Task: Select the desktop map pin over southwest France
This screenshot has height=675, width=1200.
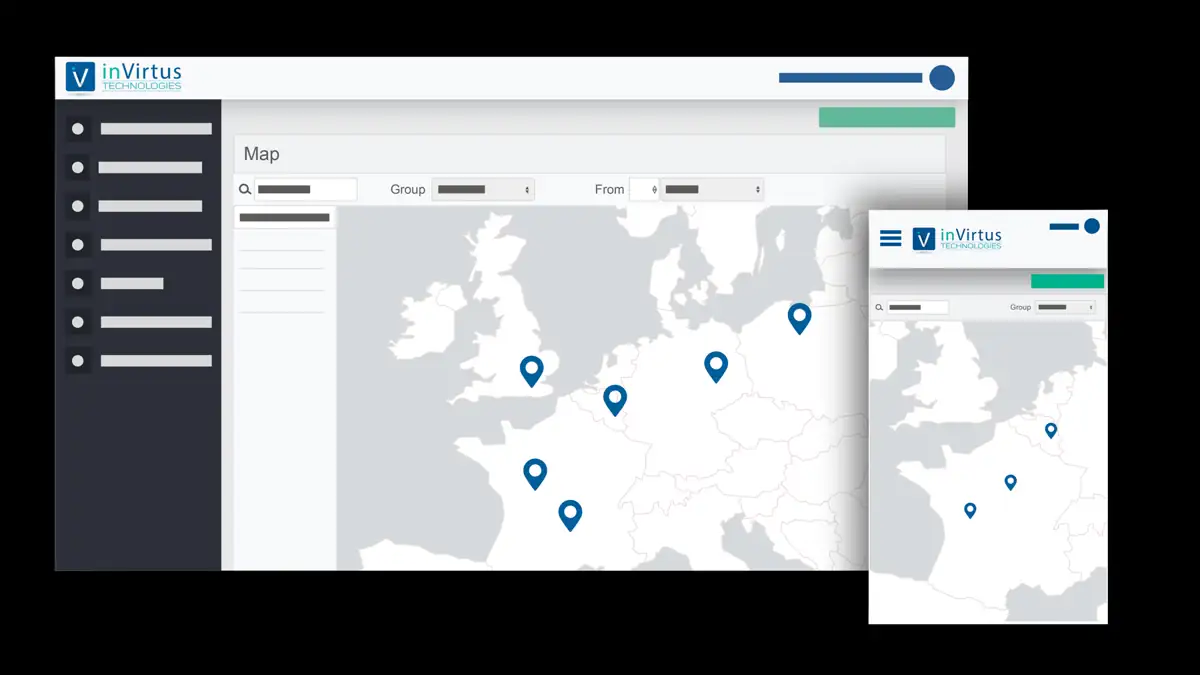Action: 570,514
